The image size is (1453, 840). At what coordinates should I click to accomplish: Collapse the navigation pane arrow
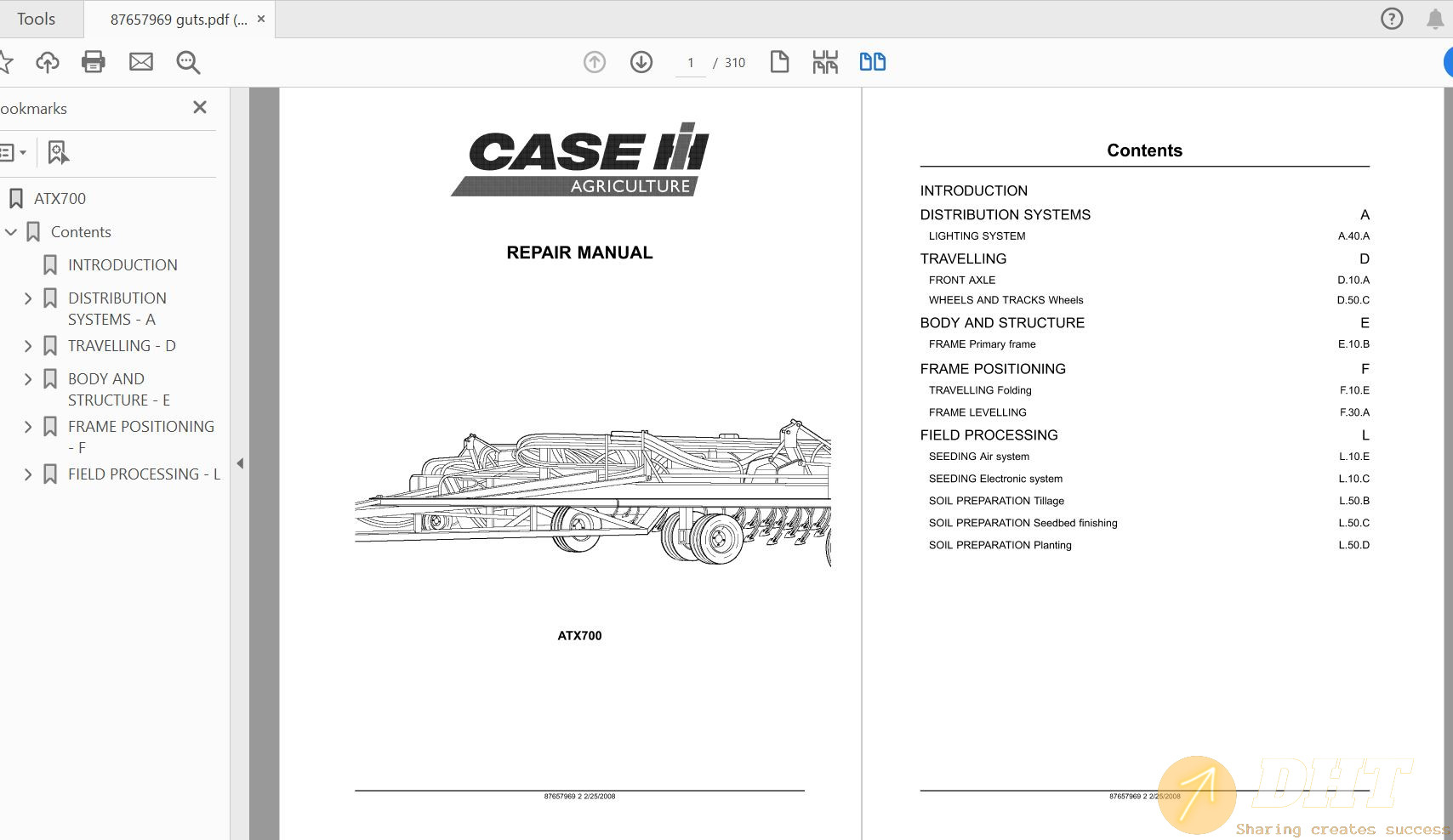click(240, 463)
